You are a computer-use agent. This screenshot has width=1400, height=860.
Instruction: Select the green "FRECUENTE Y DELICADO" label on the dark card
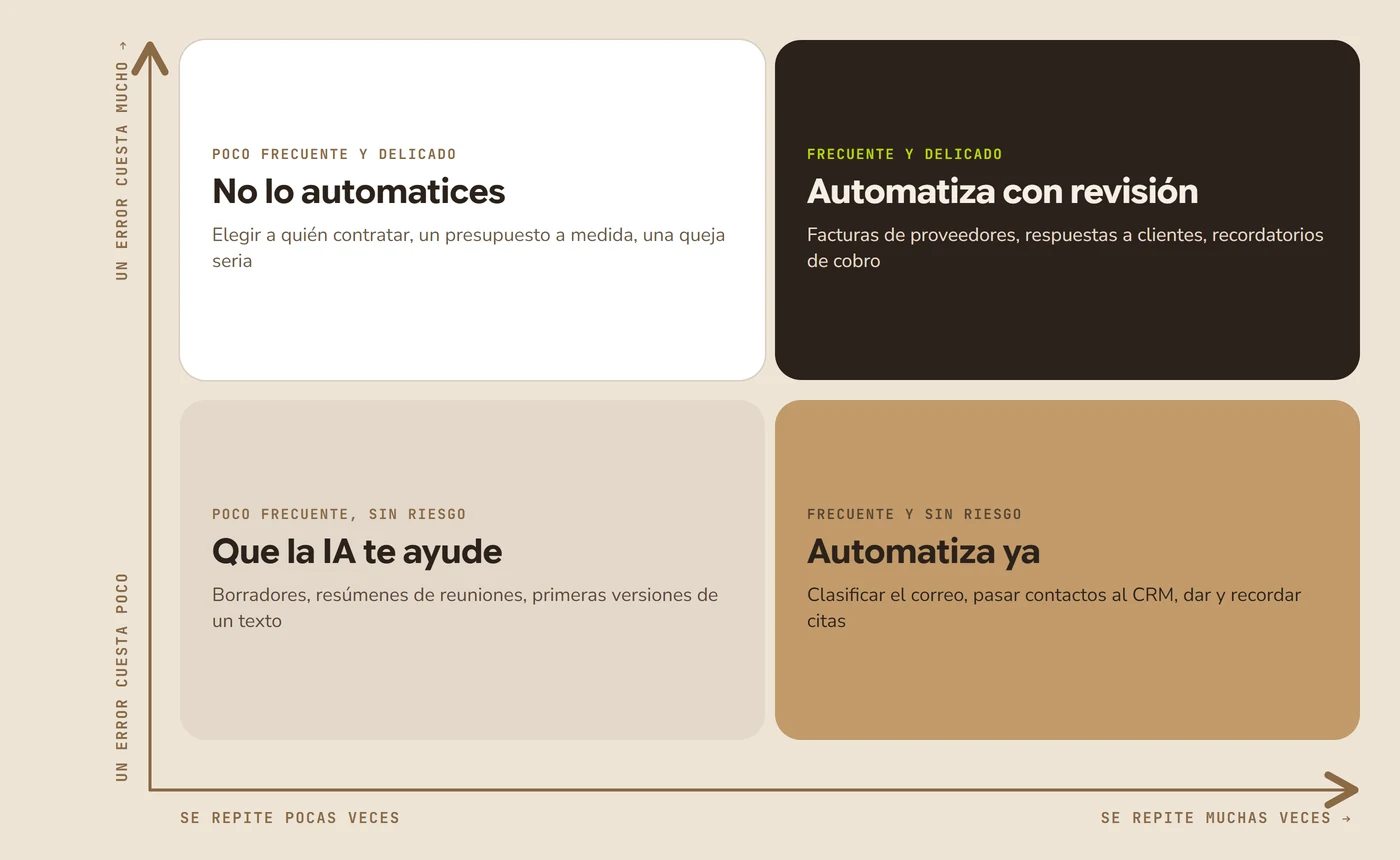(904, 154)
